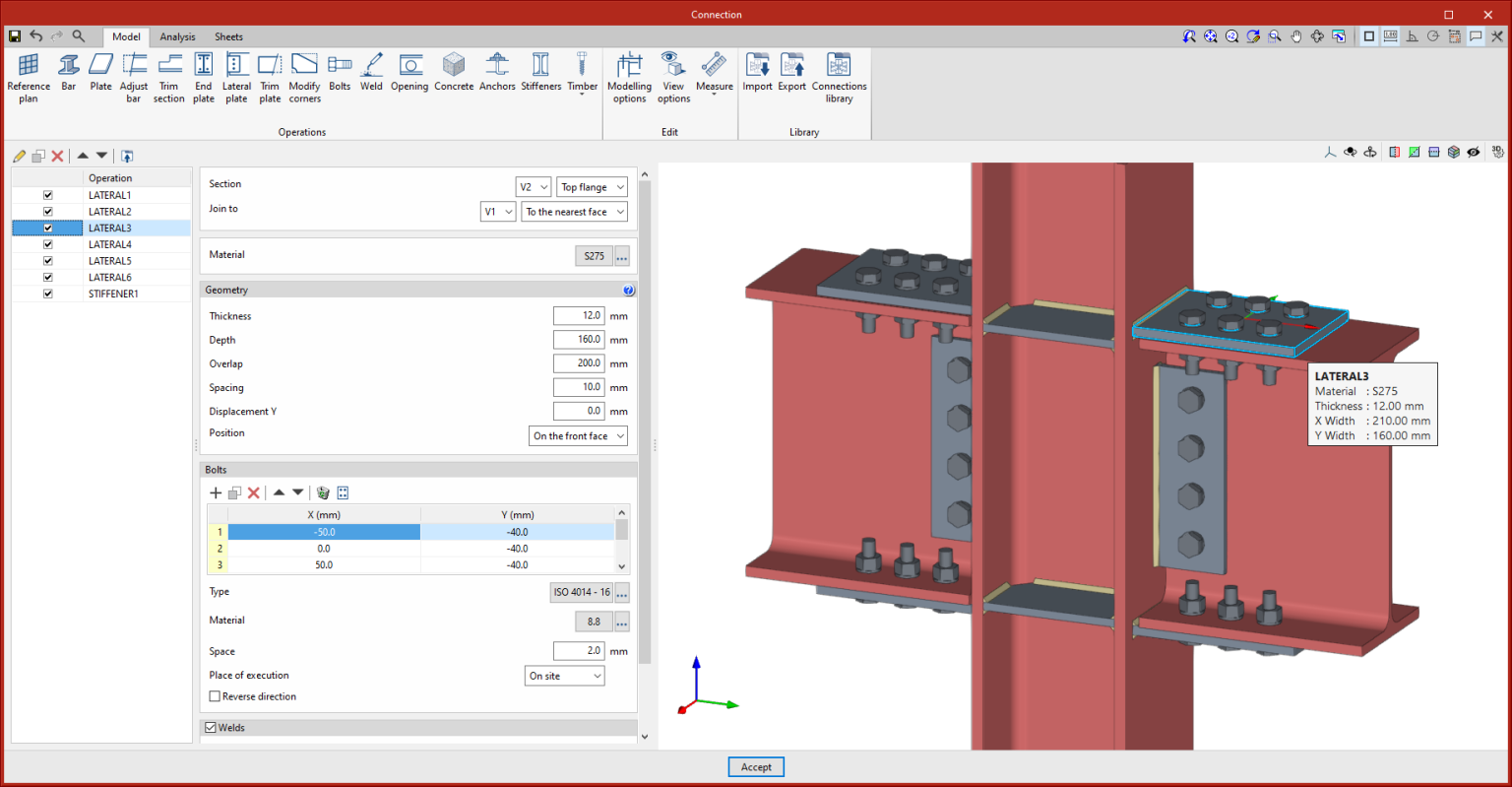The width and height of the screenshot is (1512, 787).
Task: Expand the On the front face dropdown
Action: [x=578, y=436]
